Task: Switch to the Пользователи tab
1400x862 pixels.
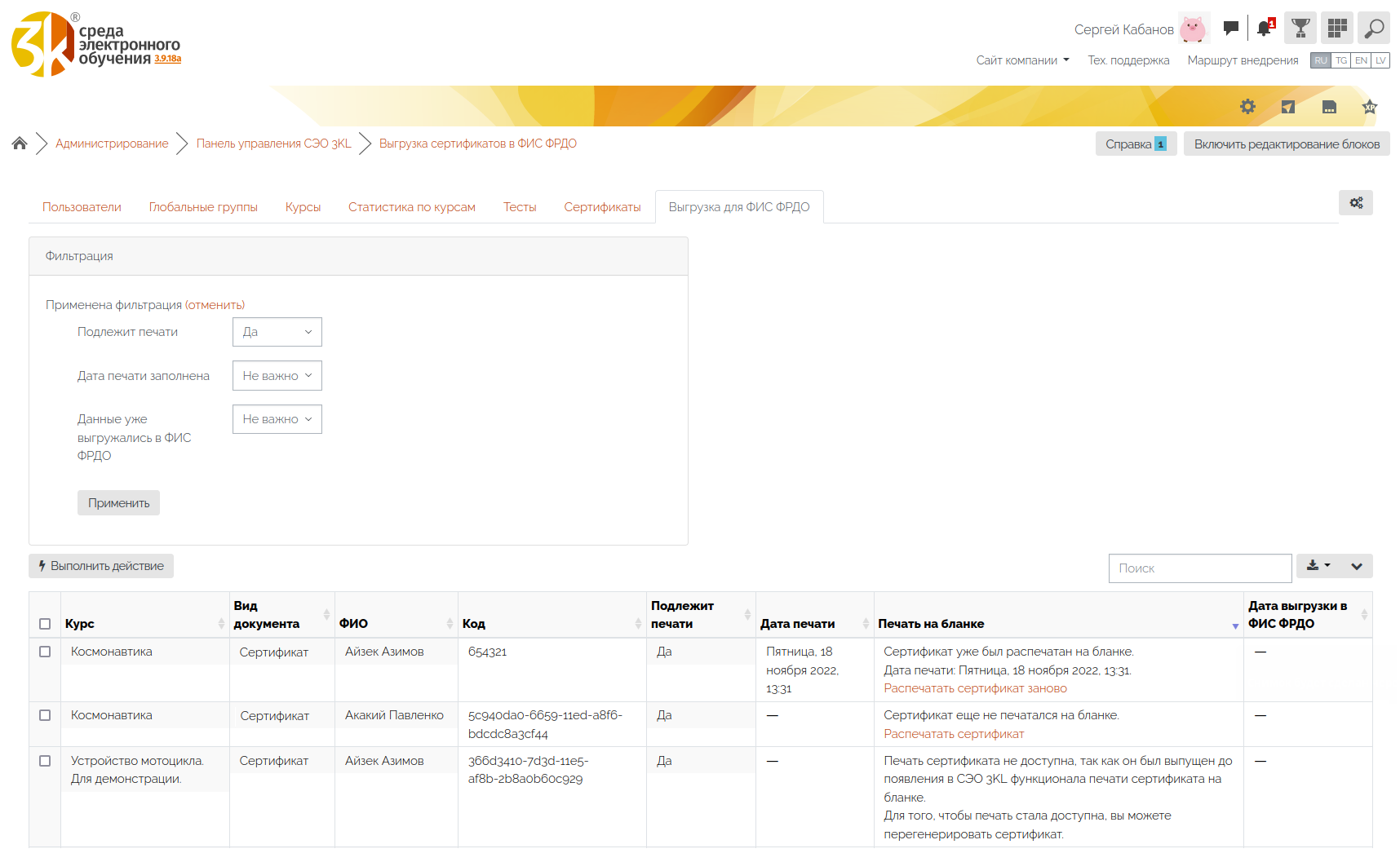Action: point(82,207)
